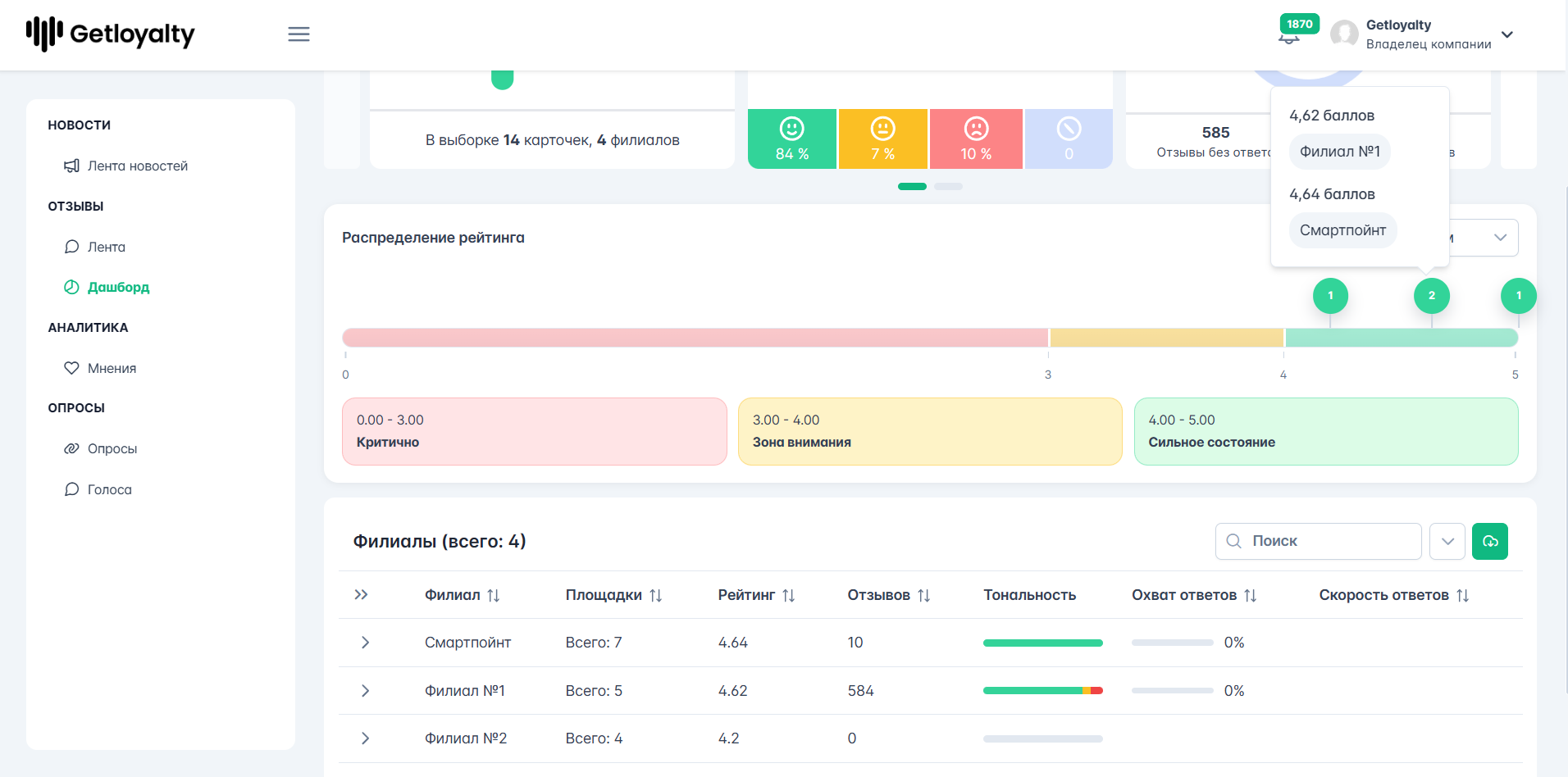The image size is (1568, 777).
Task: Sort table by Рейтинг column
Action: coord(788,596)
